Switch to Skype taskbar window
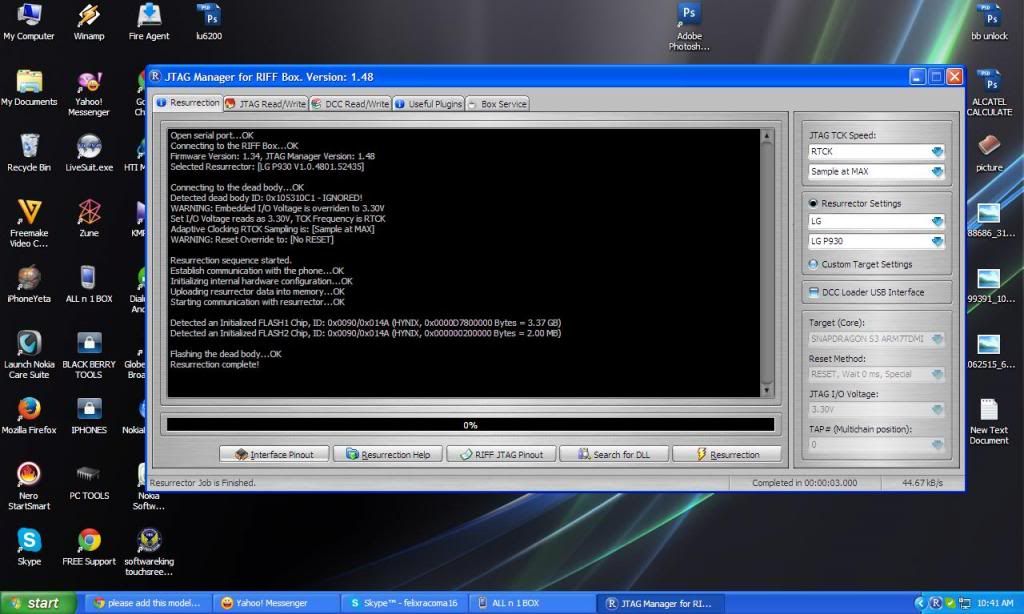The image size is (1024, 614). 405,603
